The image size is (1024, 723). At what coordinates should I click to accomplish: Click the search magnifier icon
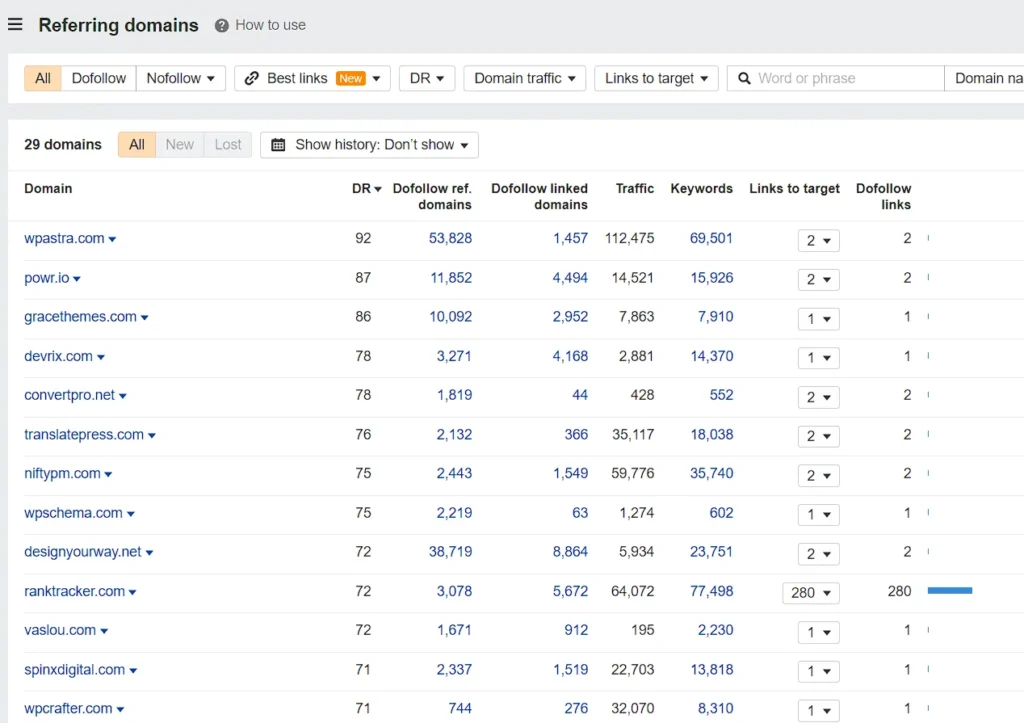(744, 78)
